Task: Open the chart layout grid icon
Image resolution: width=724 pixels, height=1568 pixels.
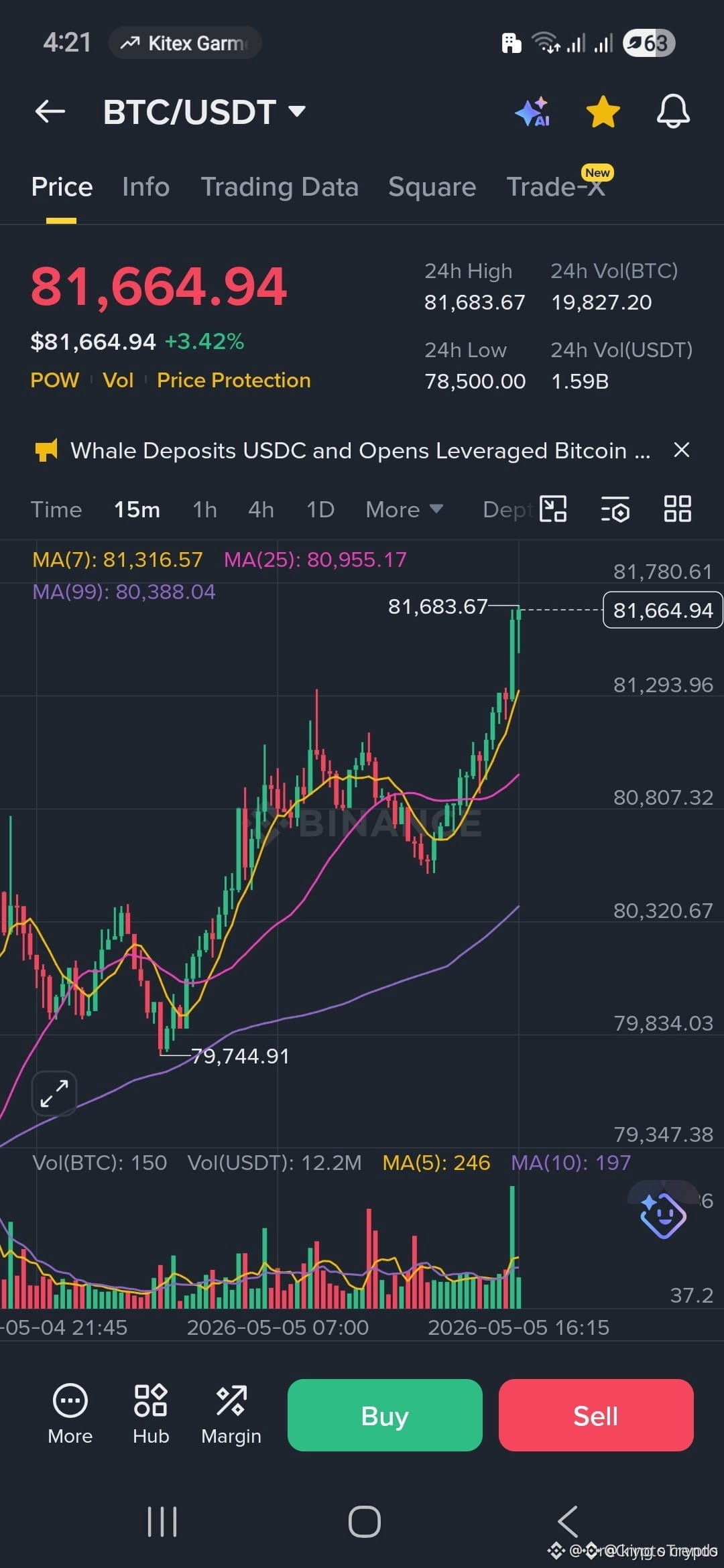Action: coord(677,509)
